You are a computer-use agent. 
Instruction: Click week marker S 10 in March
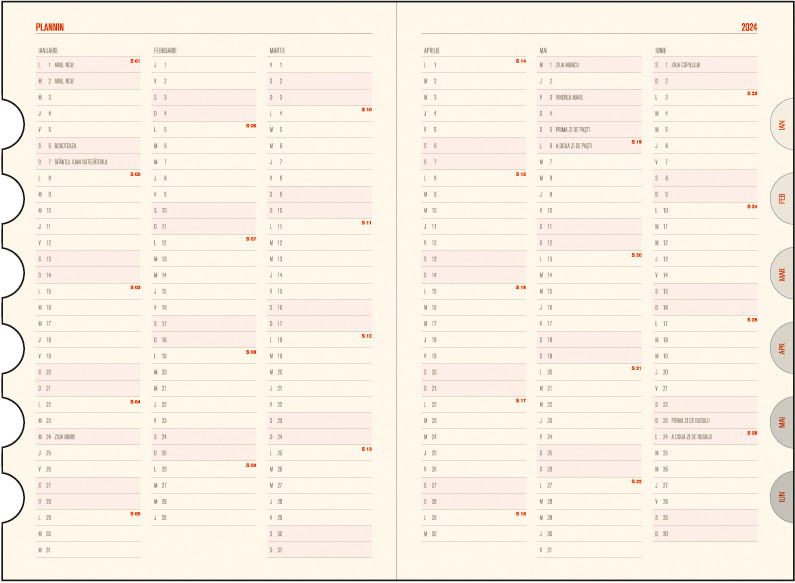[x=366, y=109]
